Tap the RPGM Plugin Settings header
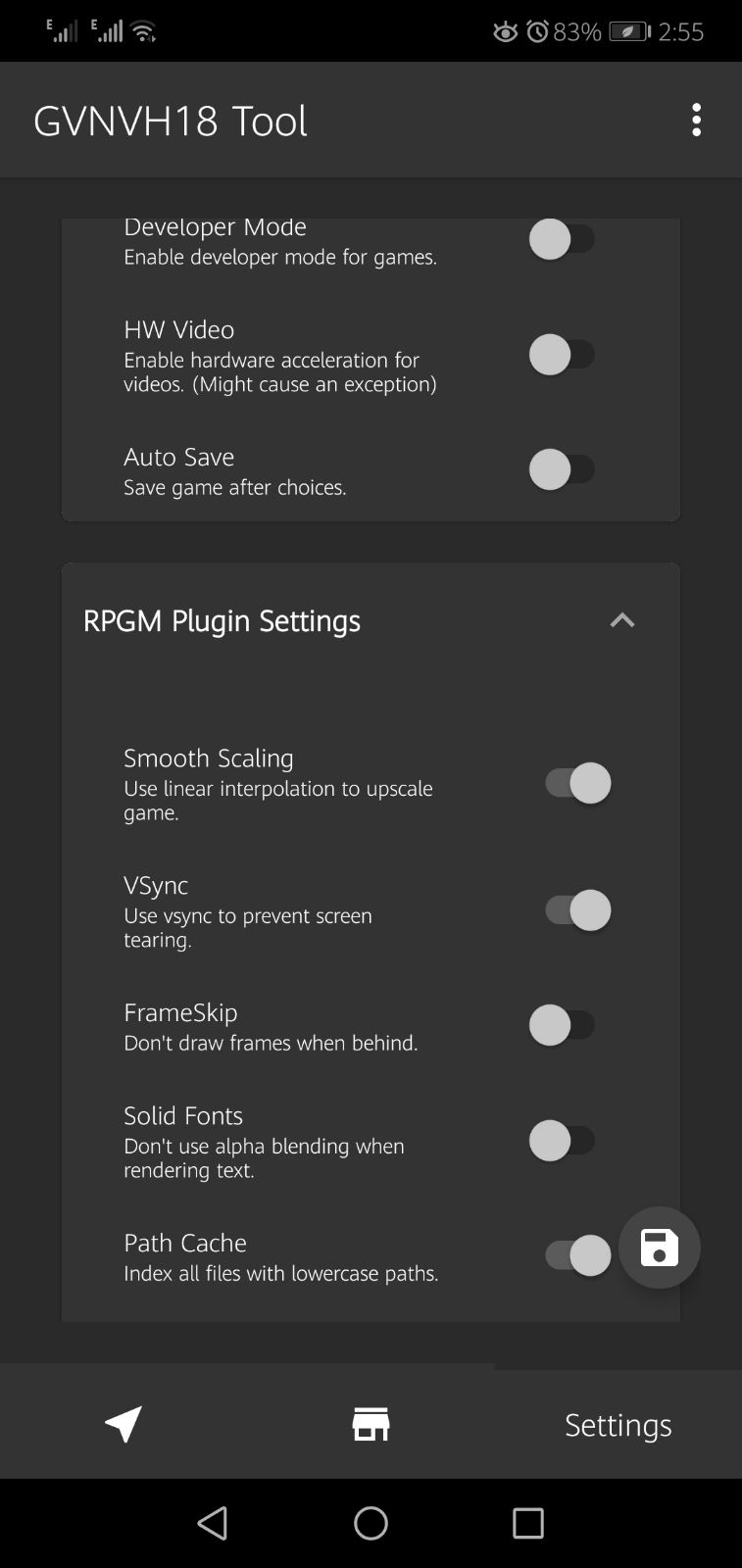 (223, 620)
